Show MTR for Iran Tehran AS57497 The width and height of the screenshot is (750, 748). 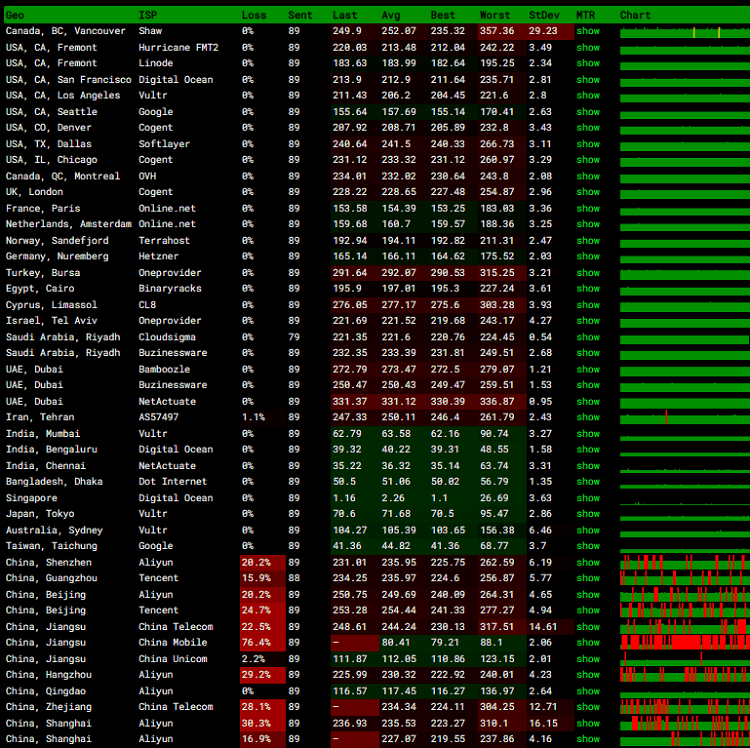pyautogui.click(x=587, y=417)
